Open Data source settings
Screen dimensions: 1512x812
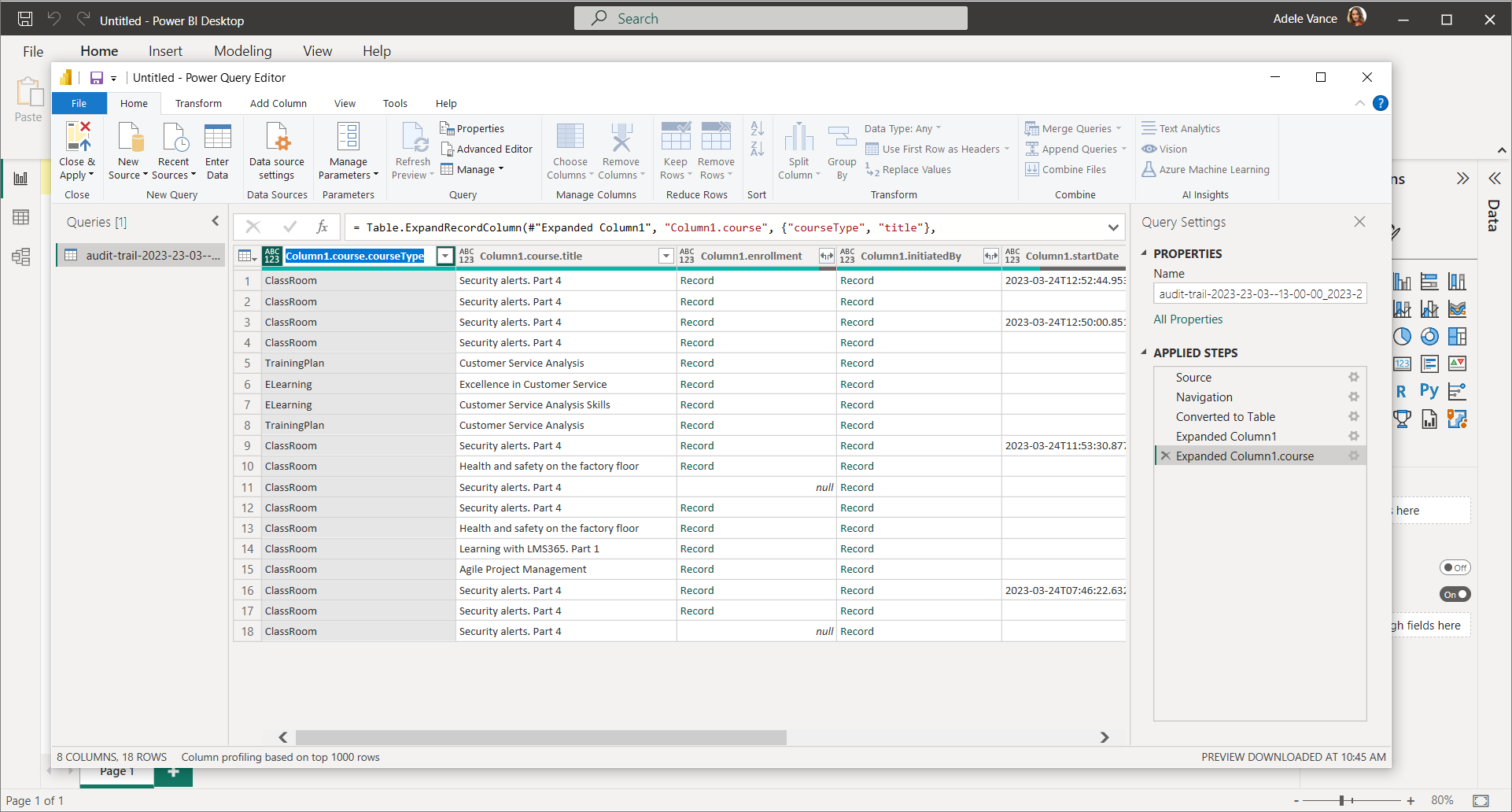tap(277, 151)
